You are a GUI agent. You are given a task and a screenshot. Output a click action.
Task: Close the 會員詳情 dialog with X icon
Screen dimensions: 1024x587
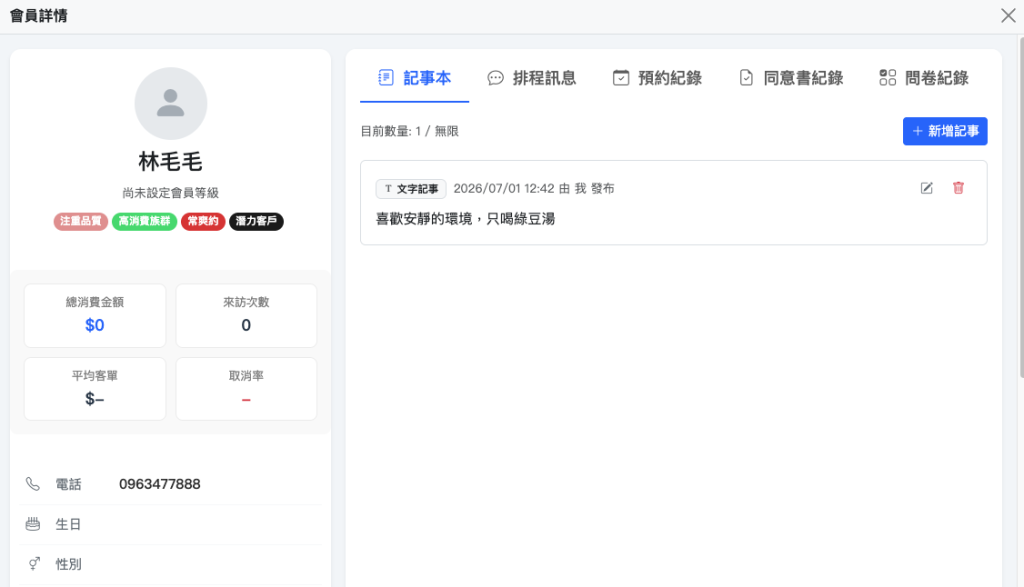1008,16
